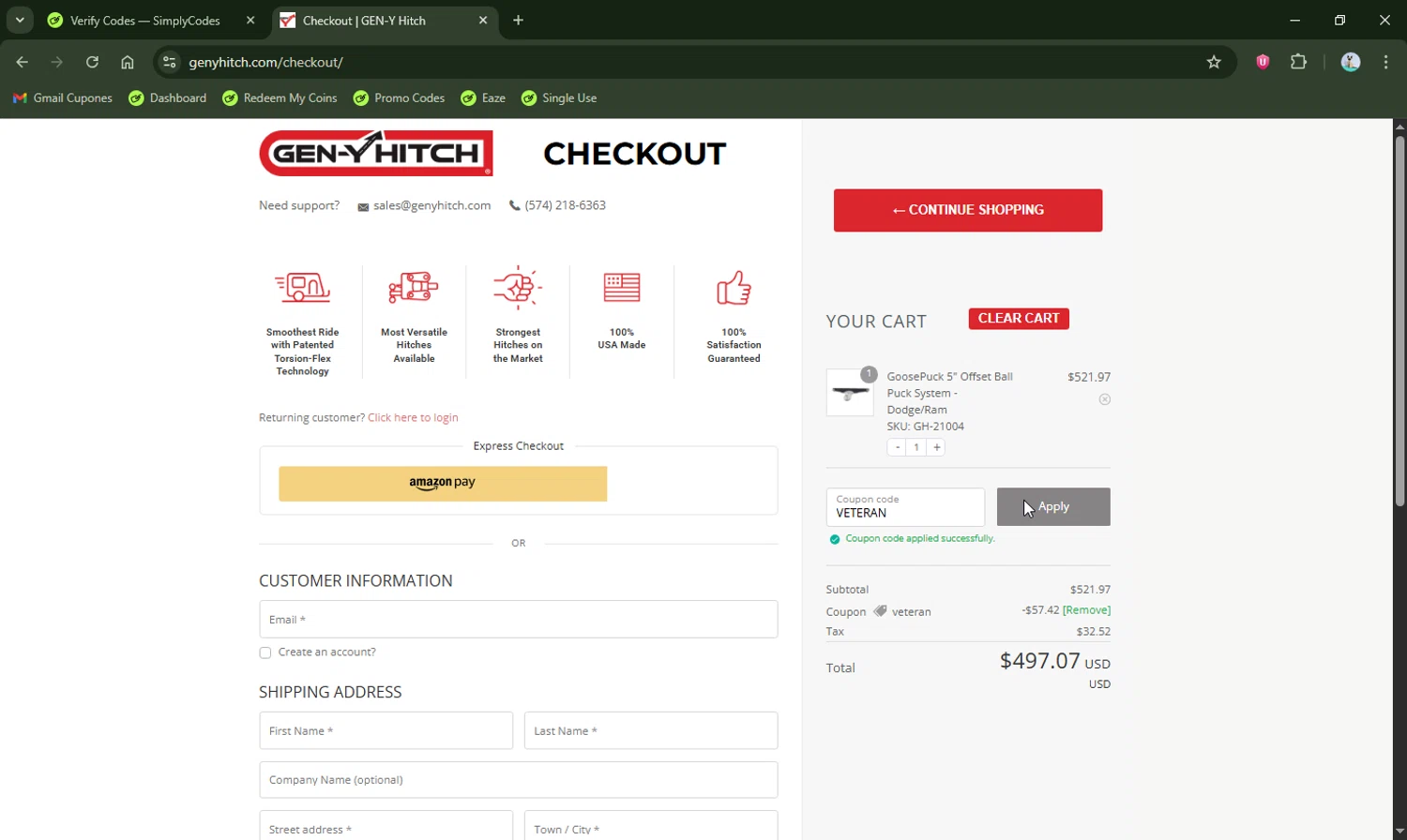1407x840 pixels.
Task: Click the total amount $497.07
Action: (x=1040, y=661)
